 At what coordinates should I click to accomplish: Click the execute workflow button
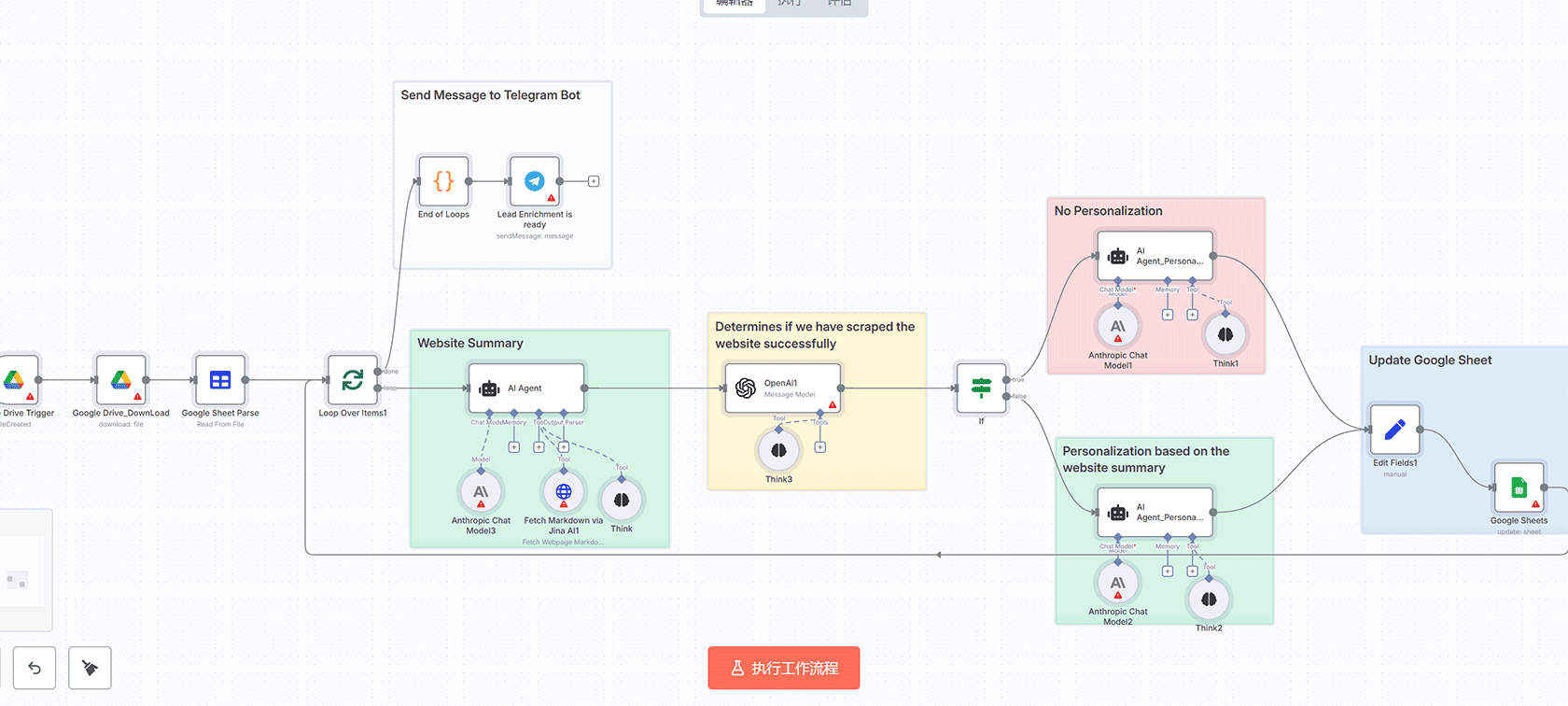[x=783, y=668]
